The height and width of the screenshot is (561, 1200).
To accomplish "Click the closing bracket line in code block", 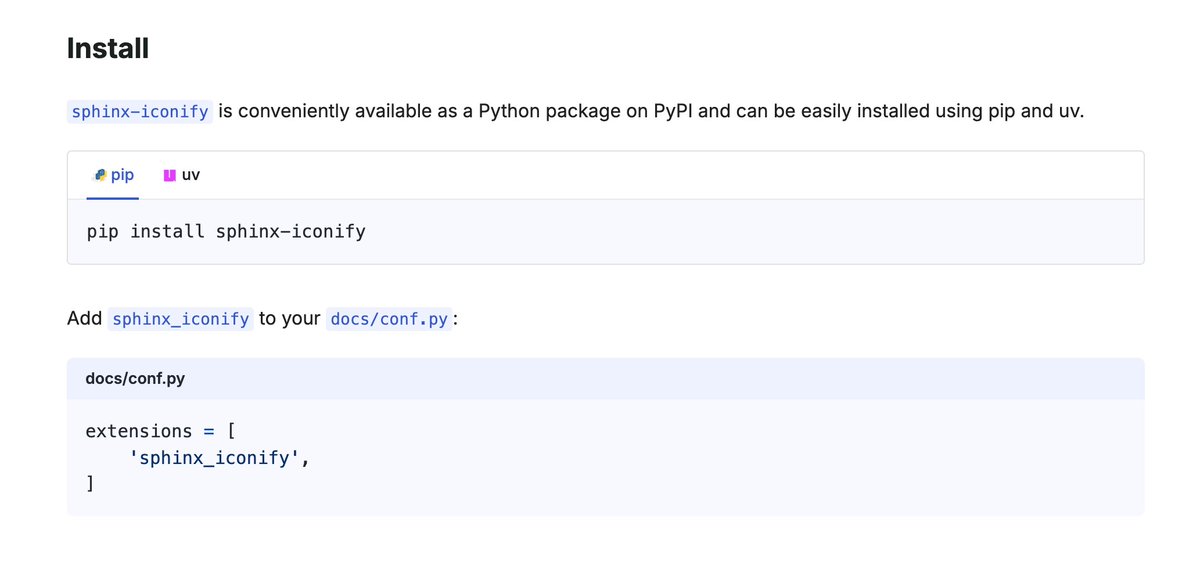I will click(90, 484).
